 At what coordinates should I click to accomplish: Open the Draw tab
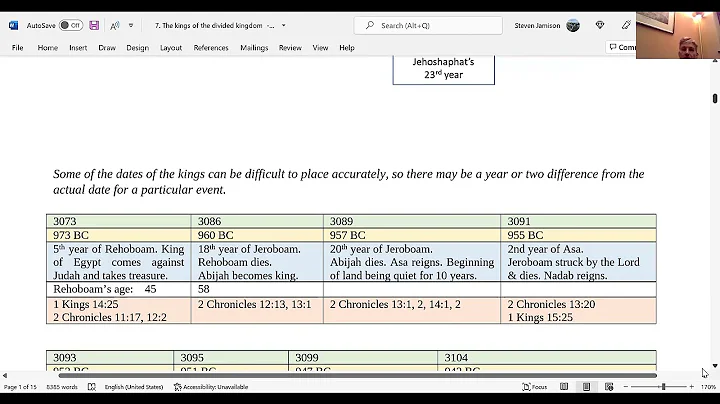coord(107,48)
